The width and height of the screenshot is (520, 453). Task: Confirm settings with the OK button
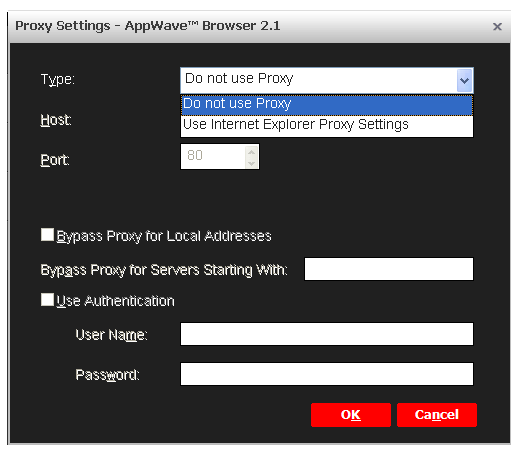[351, 415]
